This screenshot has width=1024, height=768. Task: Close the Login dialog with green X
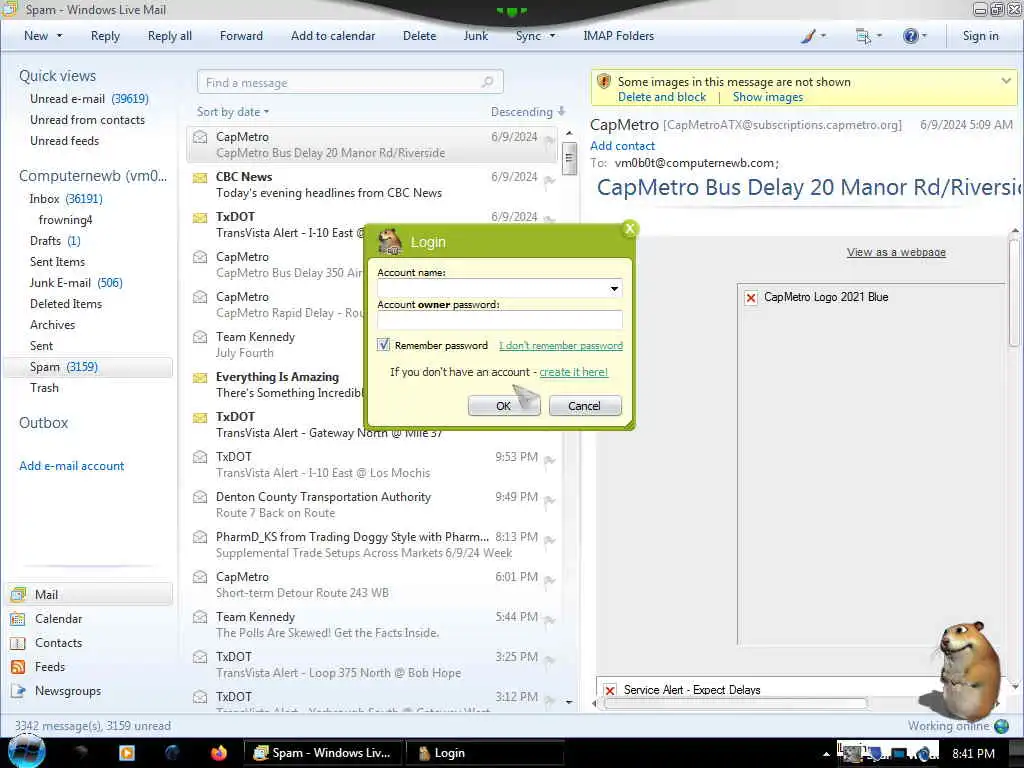tap(630, 229)
